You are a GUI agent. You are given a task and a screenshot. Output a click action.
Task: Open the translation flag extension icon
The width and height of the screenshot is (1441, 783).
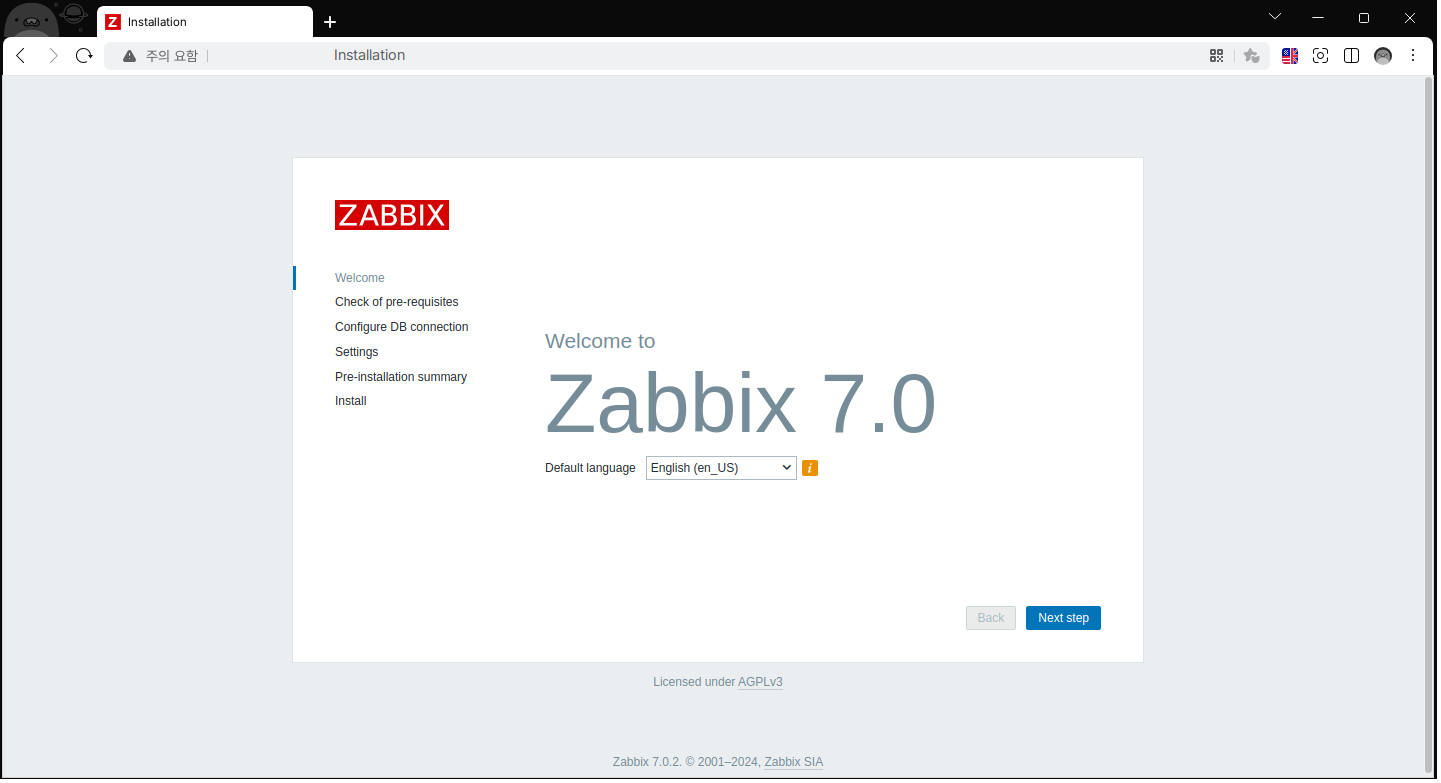(x=1290, y=56)
